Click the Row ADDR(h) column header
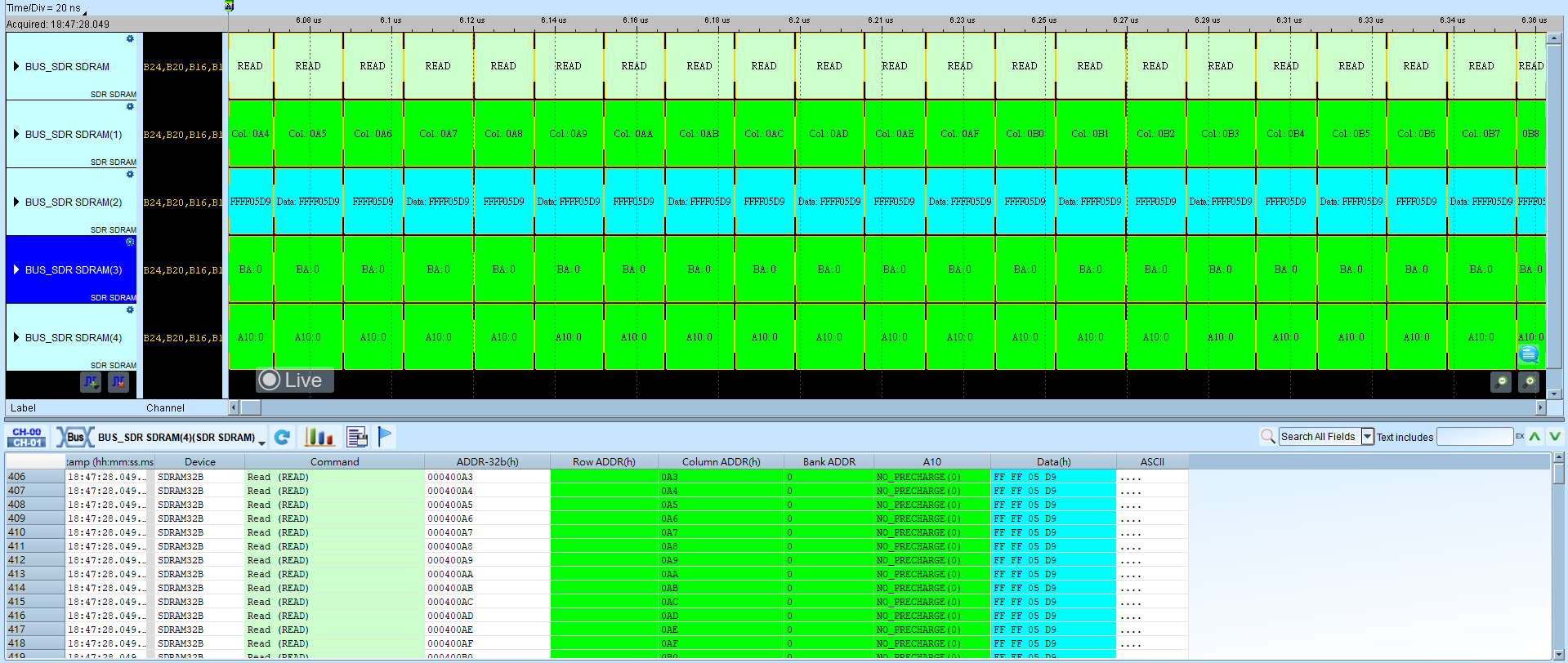The height and width of the screenshot is (663, 1568). click(604, 462)
